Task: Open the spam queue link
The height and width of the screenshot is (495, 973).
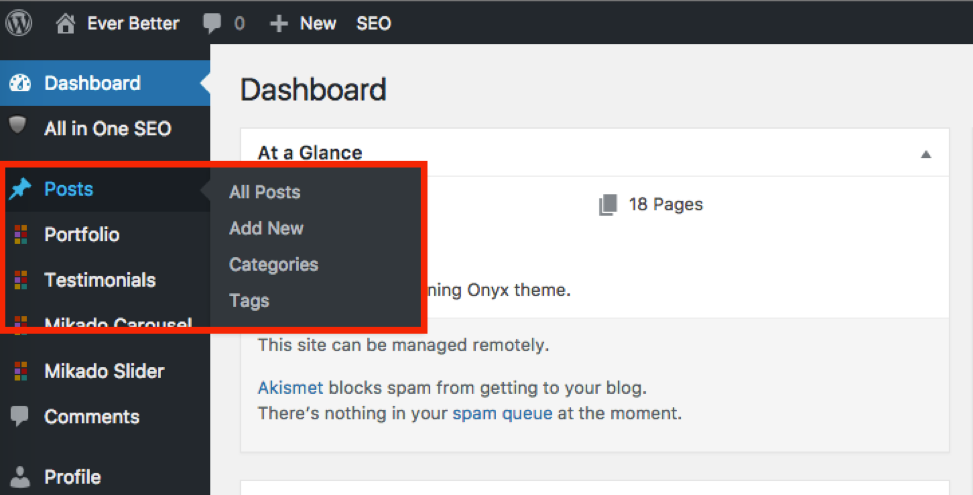Action: point(502,414)
